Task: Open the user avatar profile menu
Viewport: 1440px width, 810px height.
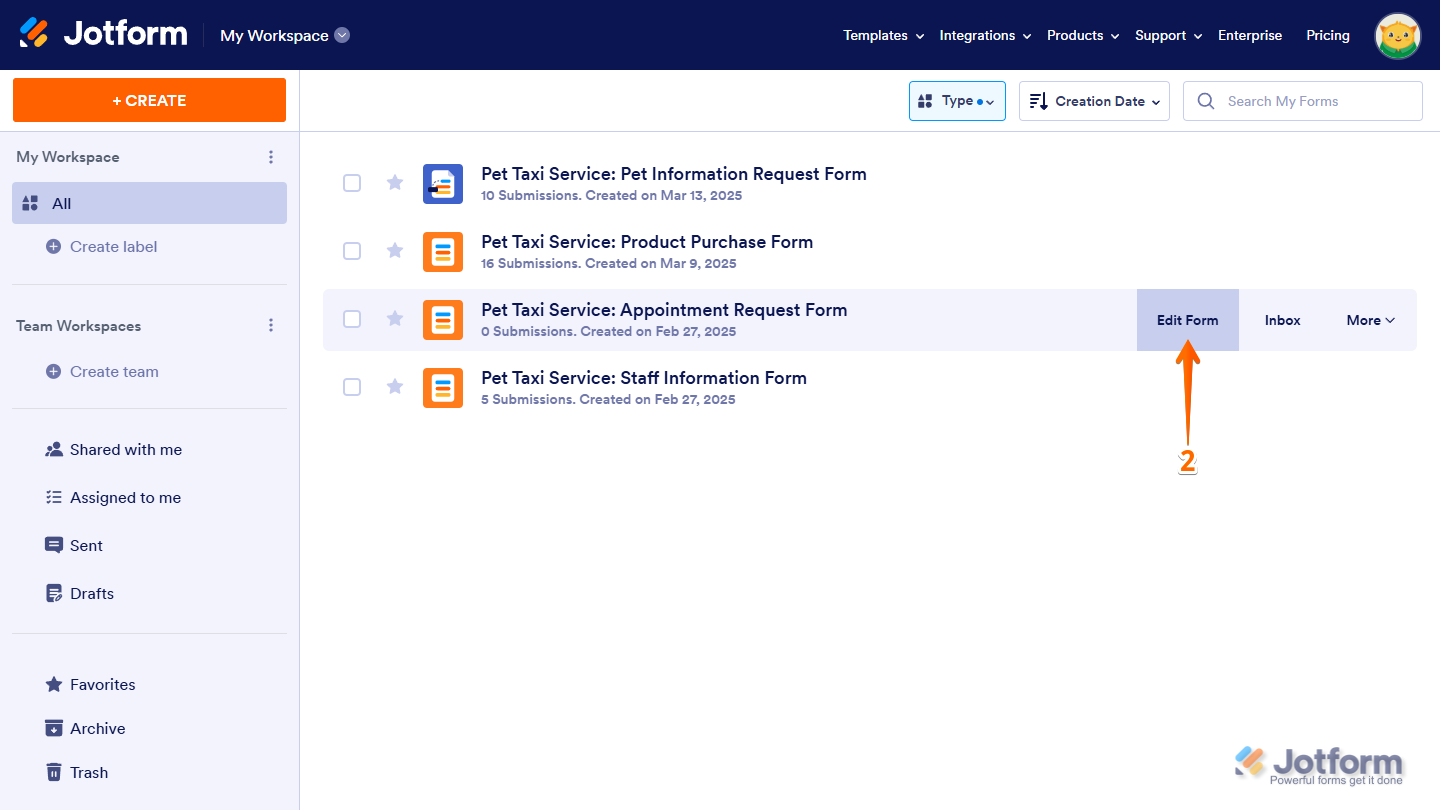Action: (1398, 36)
